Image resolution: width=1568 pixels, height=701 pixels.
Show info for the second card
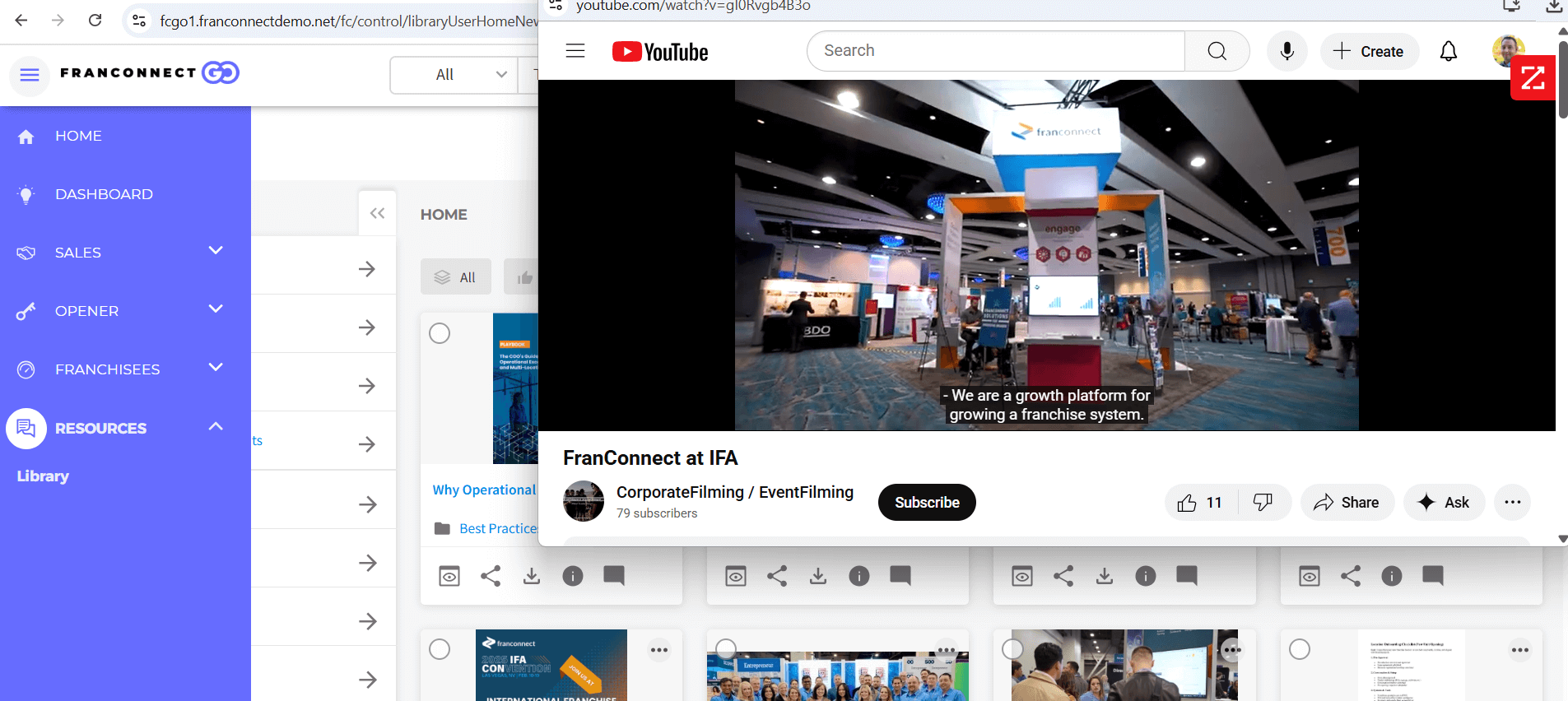(859, 576)
